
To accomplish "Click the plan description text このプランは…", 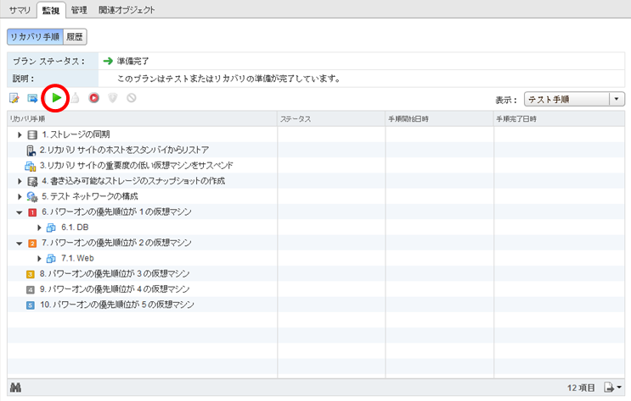I will pyautogui.click(x=229, y=79).
